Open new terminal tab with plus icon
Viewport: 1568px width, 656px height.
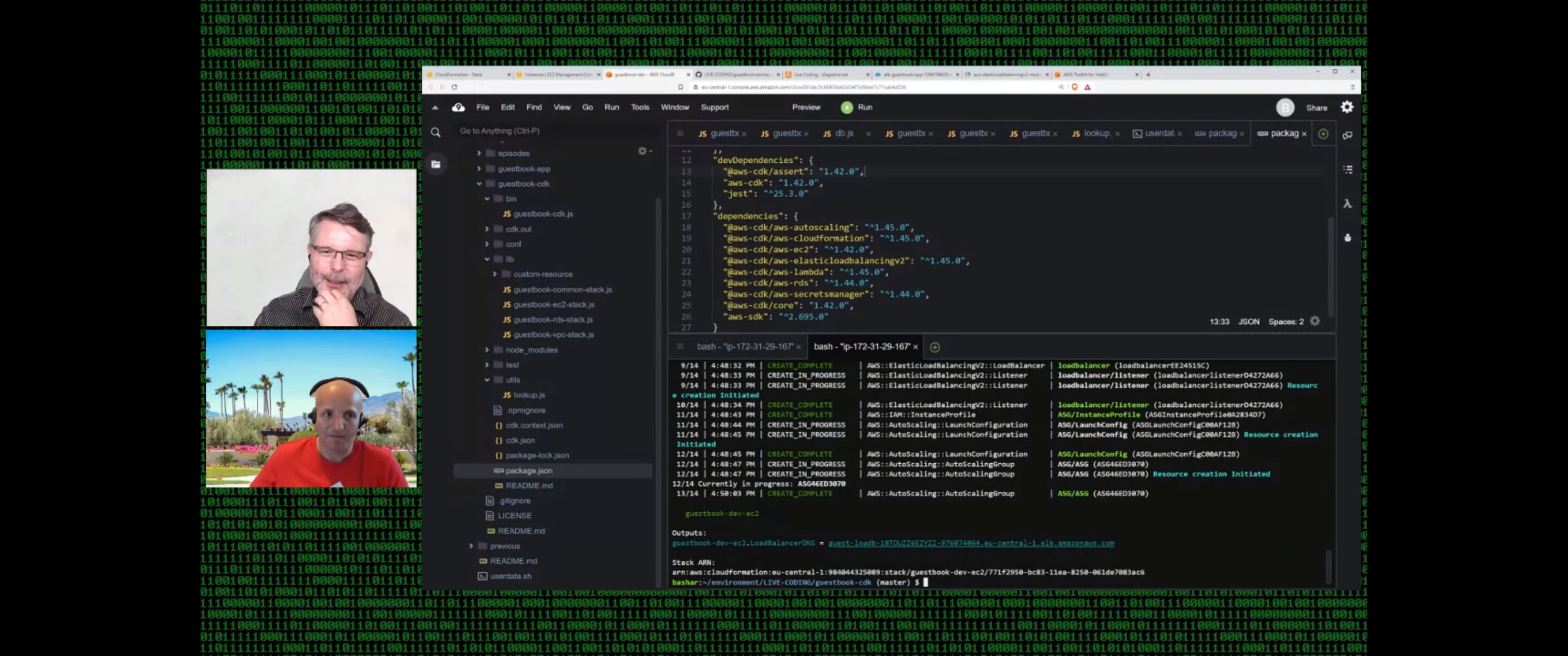pyautogui.click(x=934, y=347)
